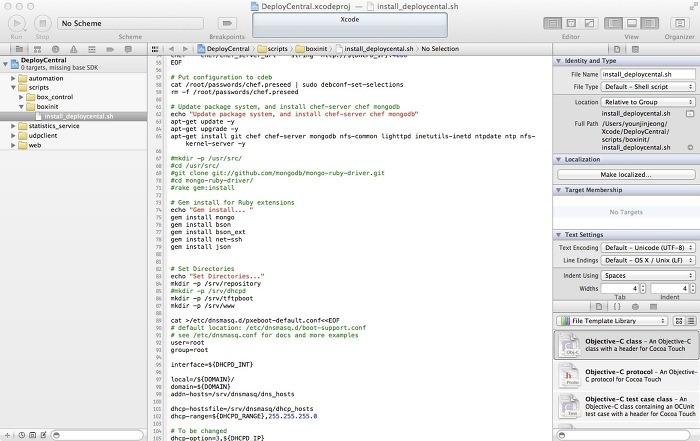700x441 pixels.
Task: Reveal full path in Finder arrow
Action: (x=690, y=147)
